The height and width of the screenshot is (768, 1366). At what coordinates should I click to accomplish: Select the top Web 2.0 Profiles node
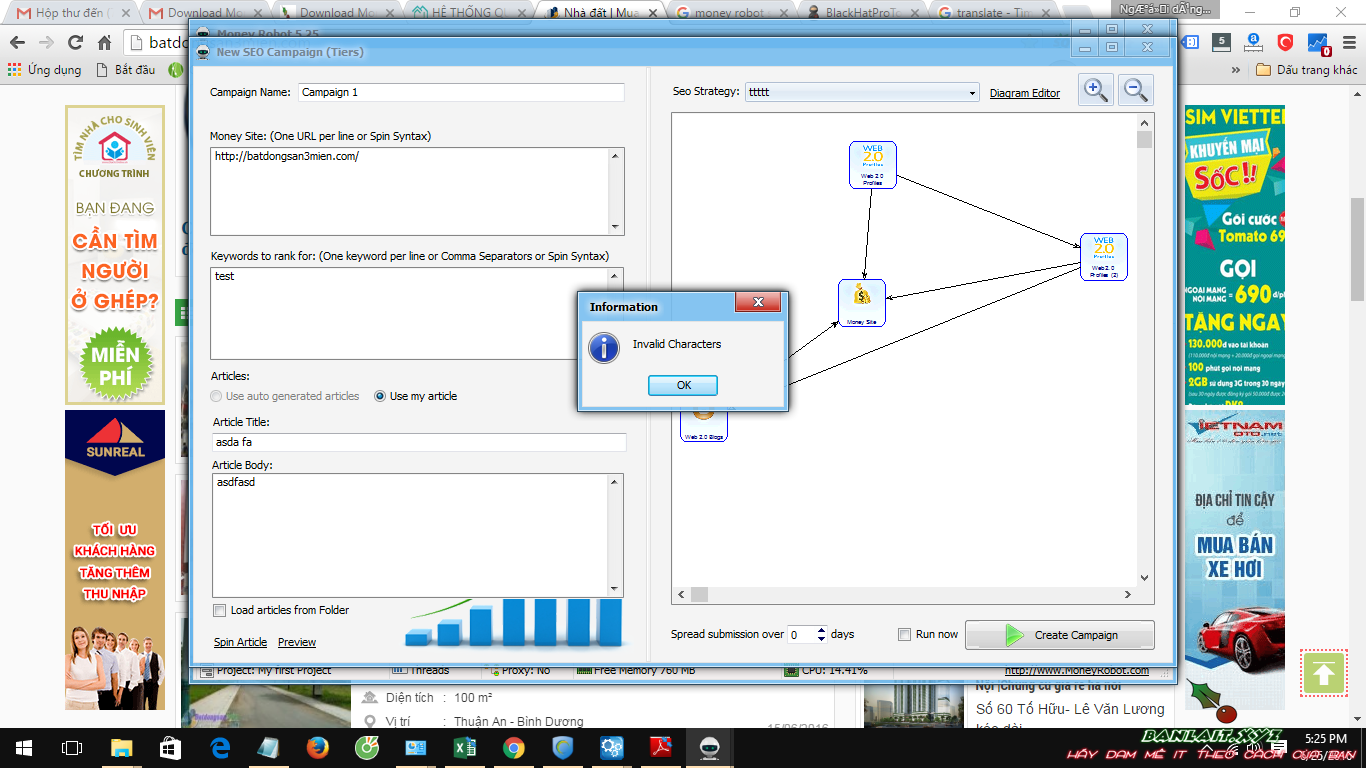coord(872,164)
